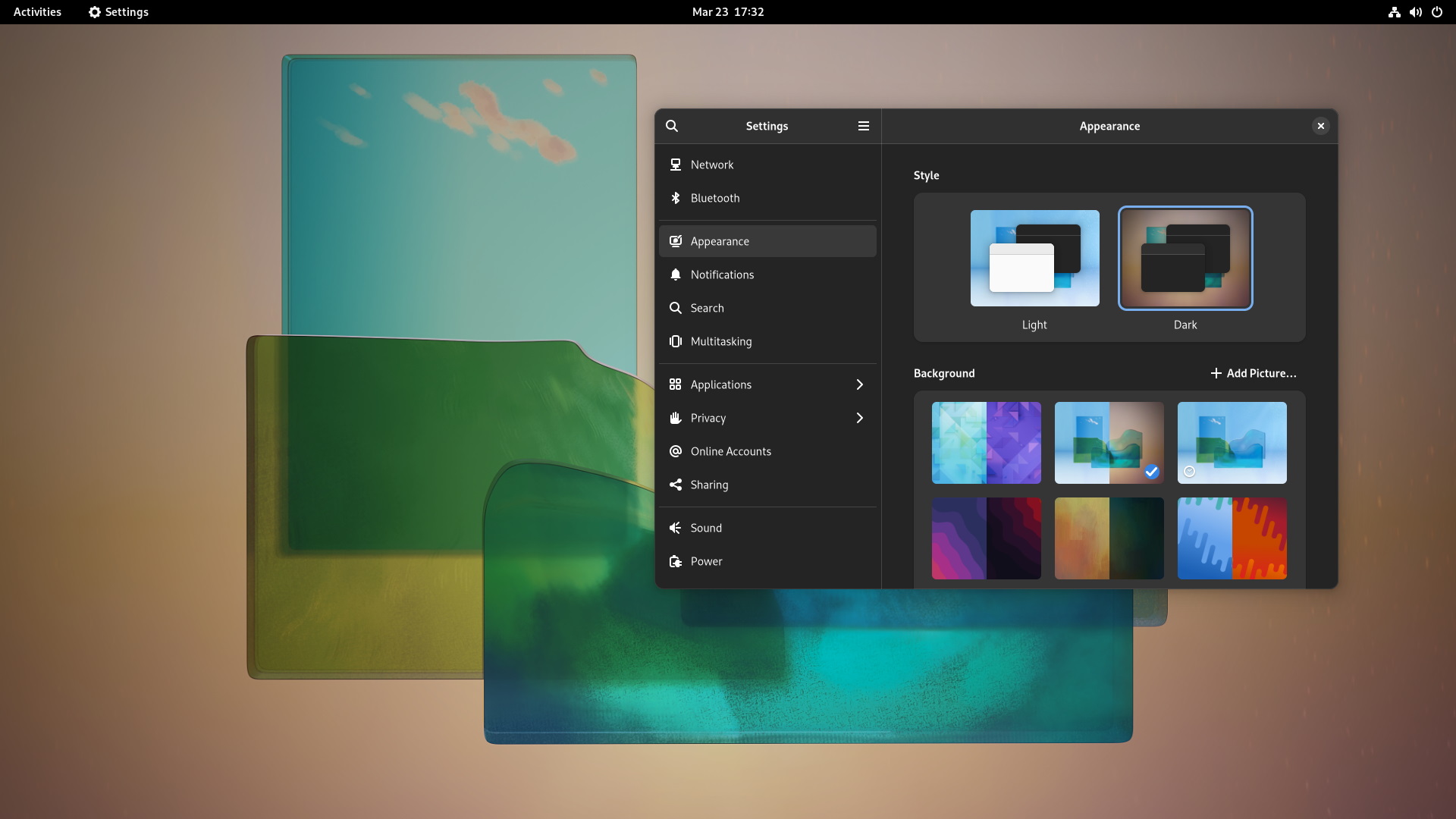
Task: Click Settings in the top bar
Action: [x=118, y=12]
